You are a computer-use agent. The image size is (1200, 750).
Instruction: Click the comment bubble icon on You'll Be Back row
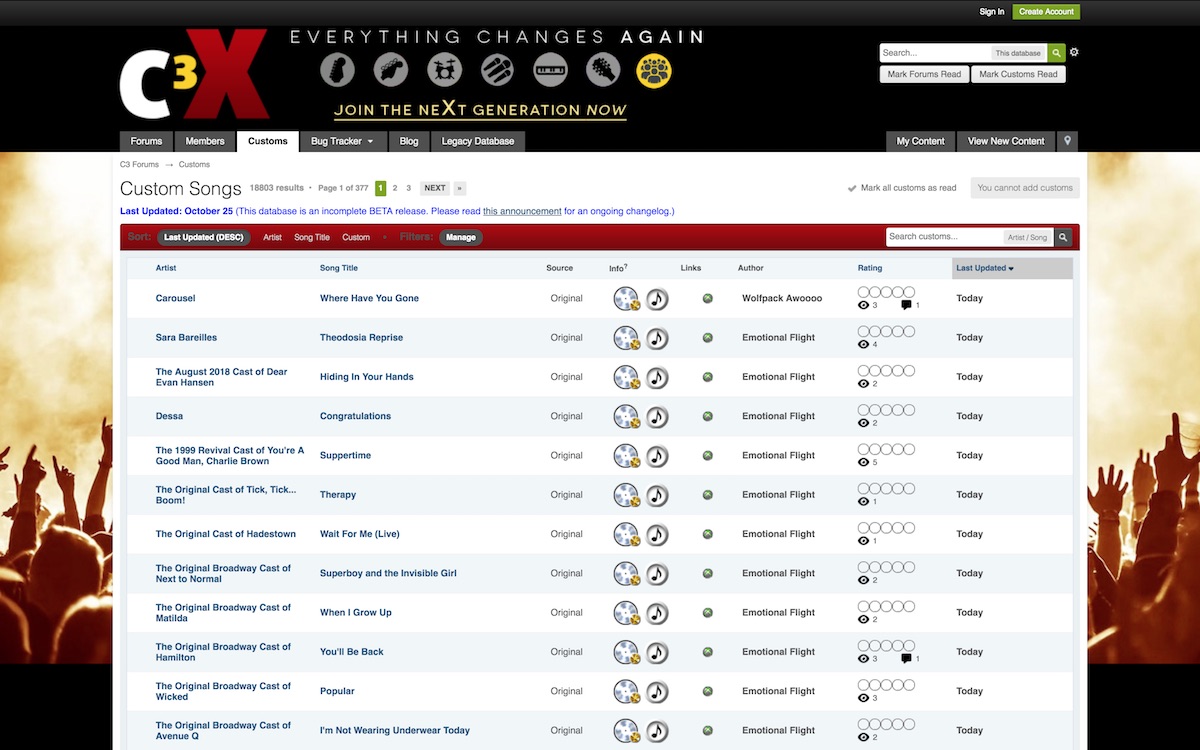click(x=906, y=659)
